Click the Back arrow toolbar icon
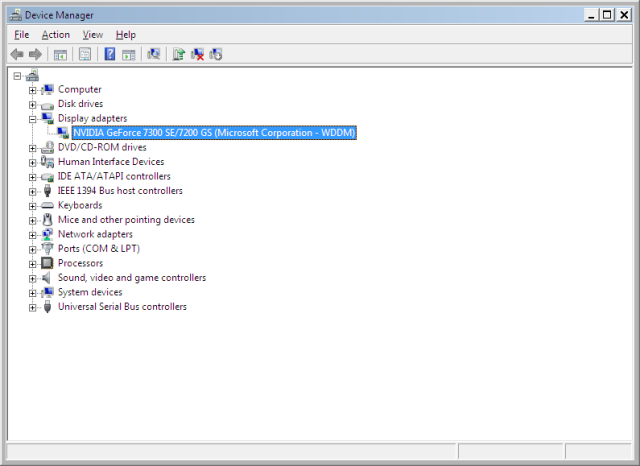This screenshot has height=466, width=640. (17, 54)
